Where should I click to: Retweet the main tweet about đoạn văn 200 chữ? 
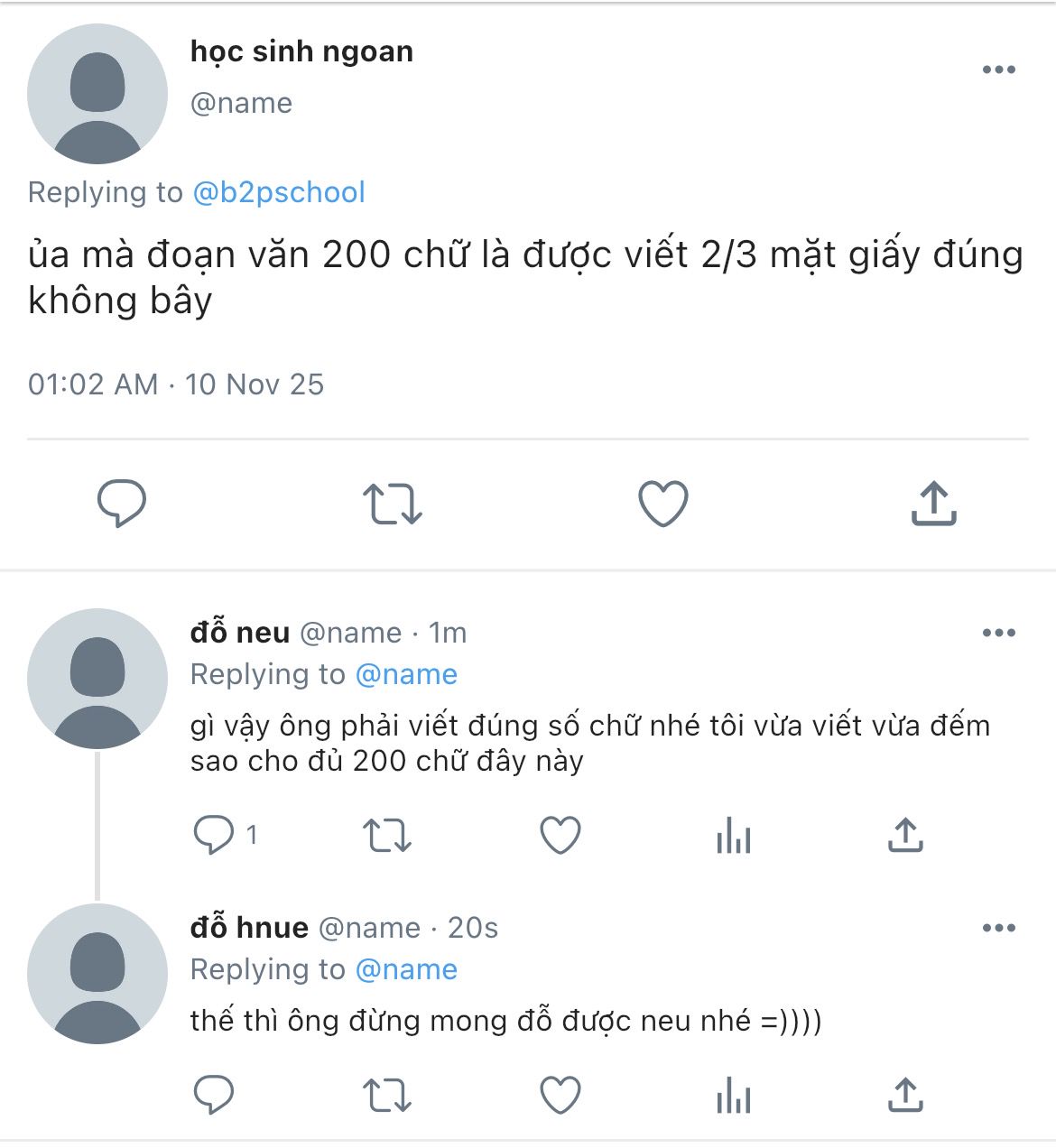pyautogui.click(x=393, y=504)
